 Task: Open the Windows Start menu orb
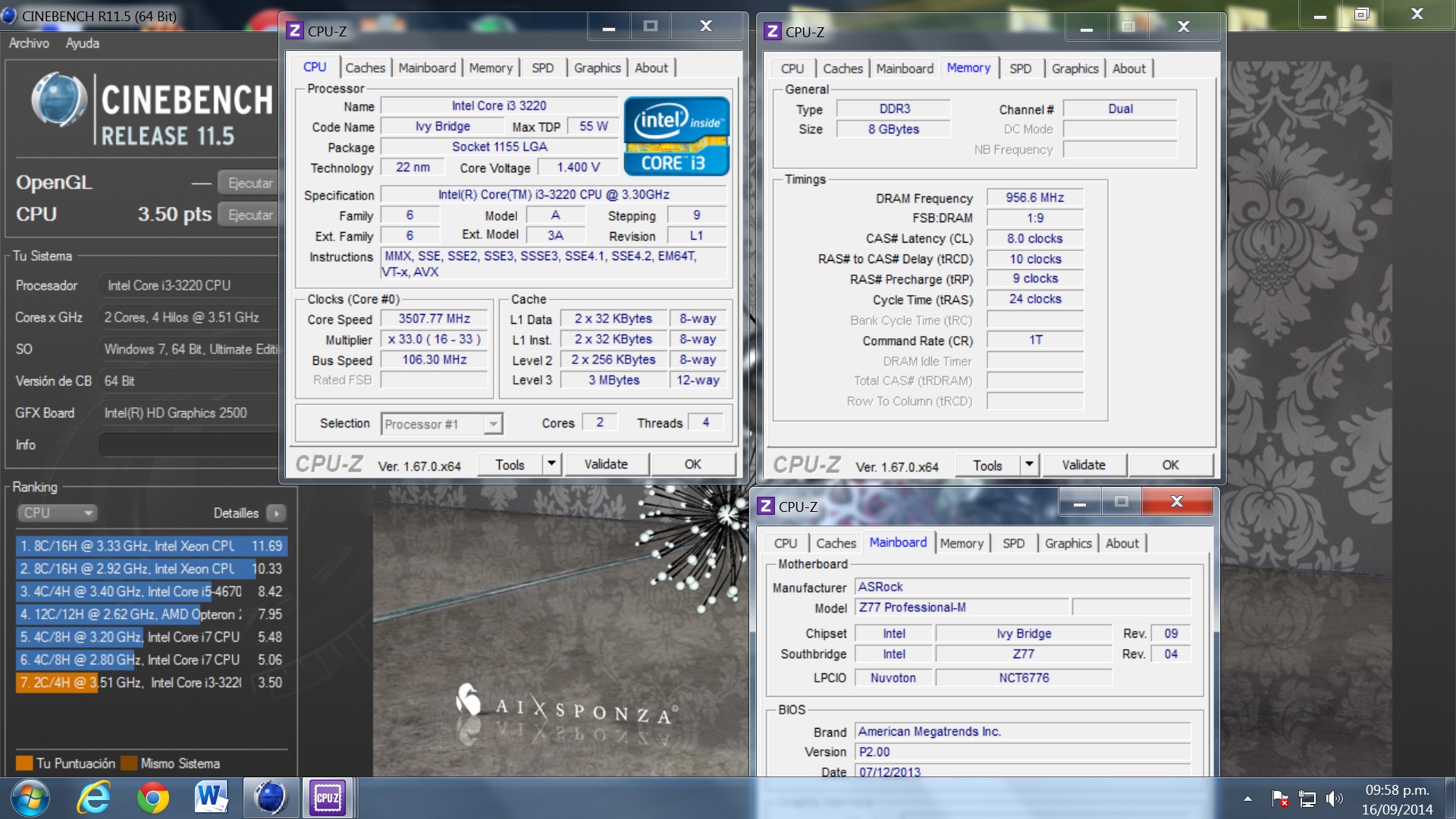click(x=30, y=798)
